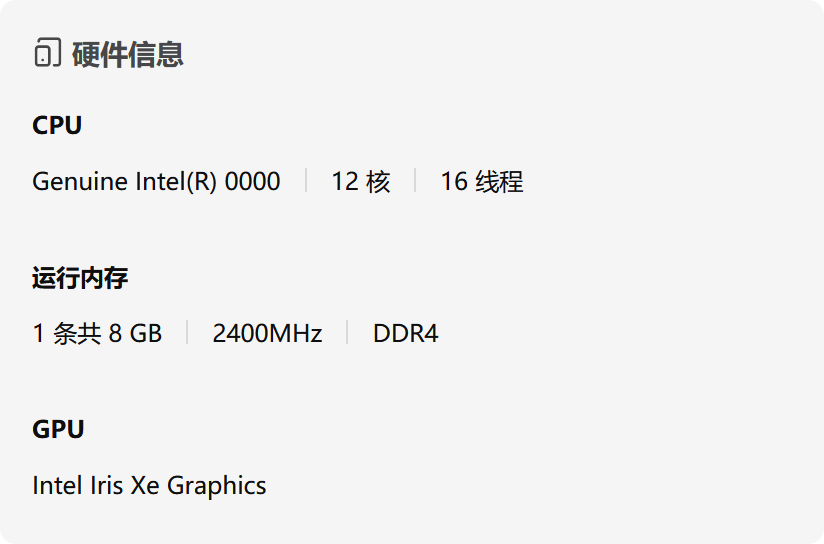This screenshot has width=824, height=544.
Task: Click the 16 线程 thread count
Action: click(x=481, y=182)
